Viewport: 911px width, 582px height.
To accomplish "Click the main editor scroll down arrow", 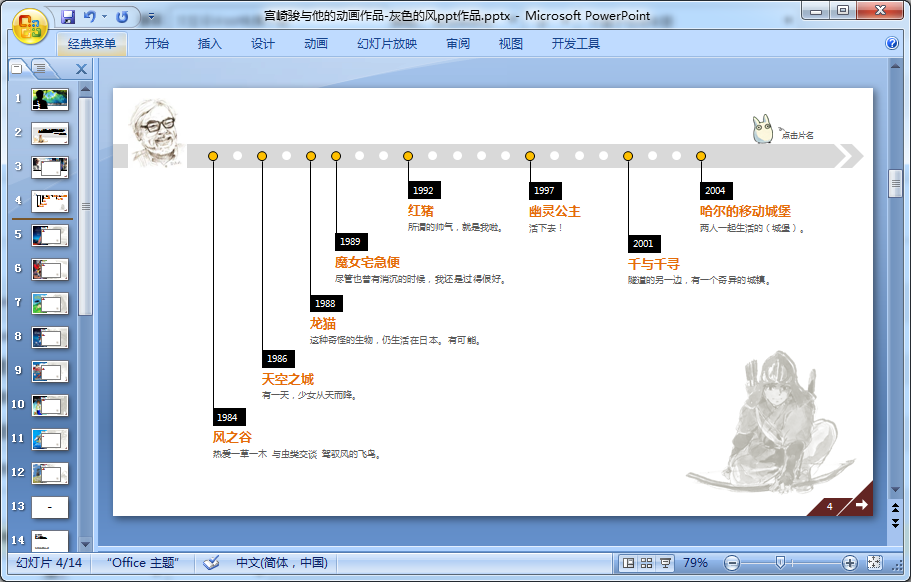I will [895, 490].
